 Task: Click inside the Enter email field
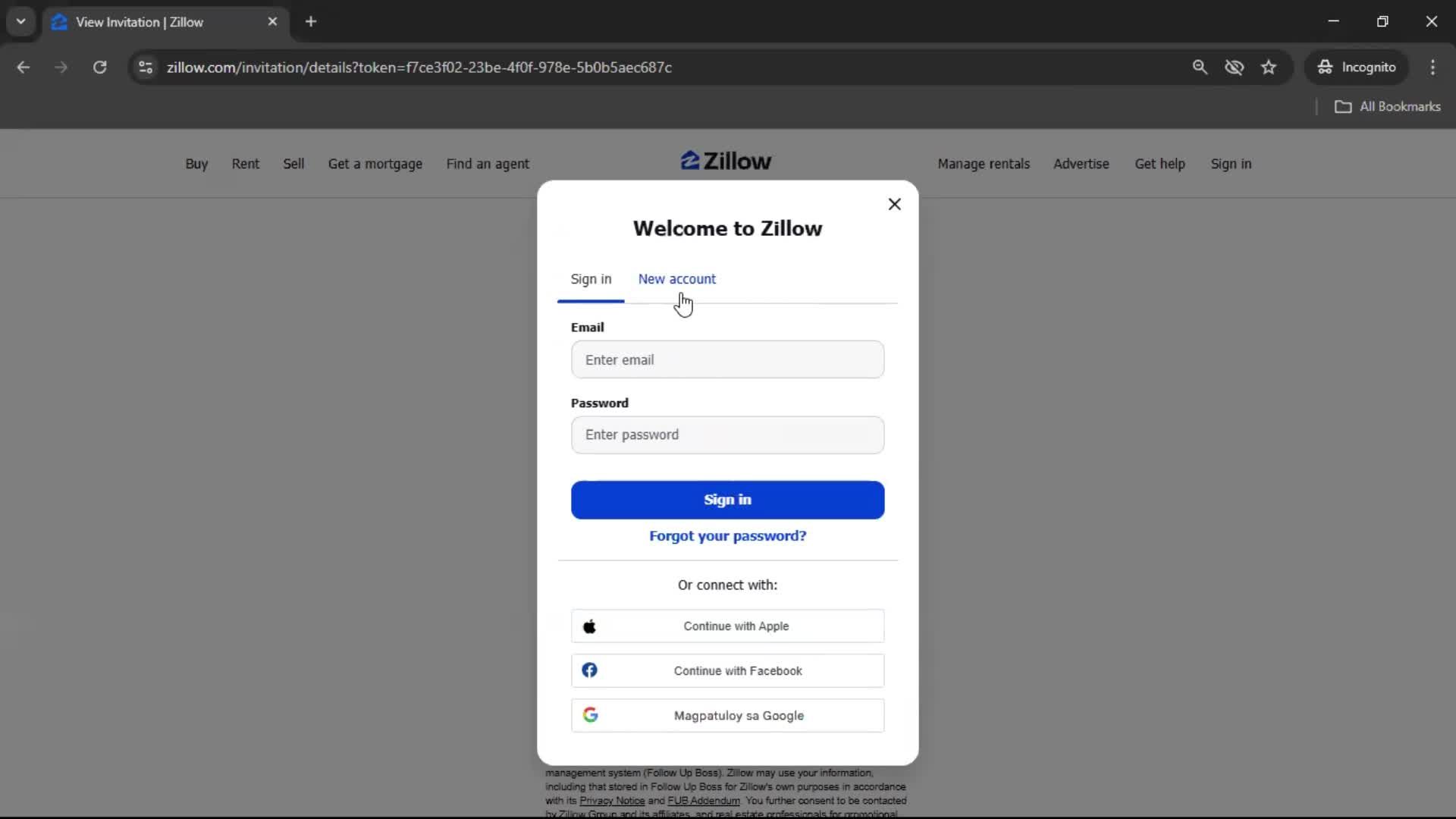click(x=727, y=359)
